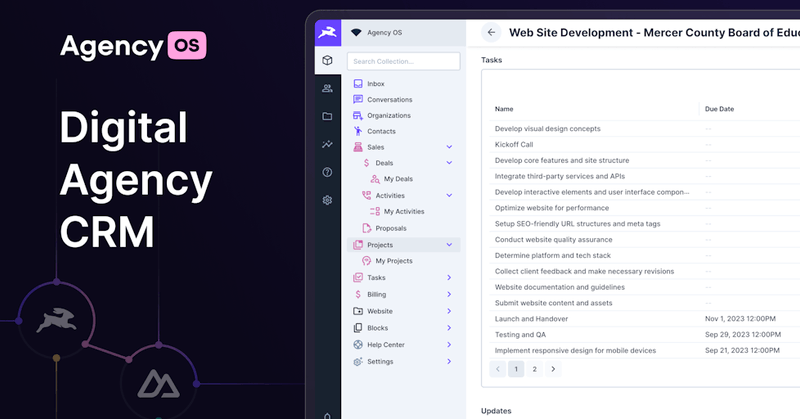Expand the Settings group chevron
This screenshot has width=800, height=419.
point(449,361)
